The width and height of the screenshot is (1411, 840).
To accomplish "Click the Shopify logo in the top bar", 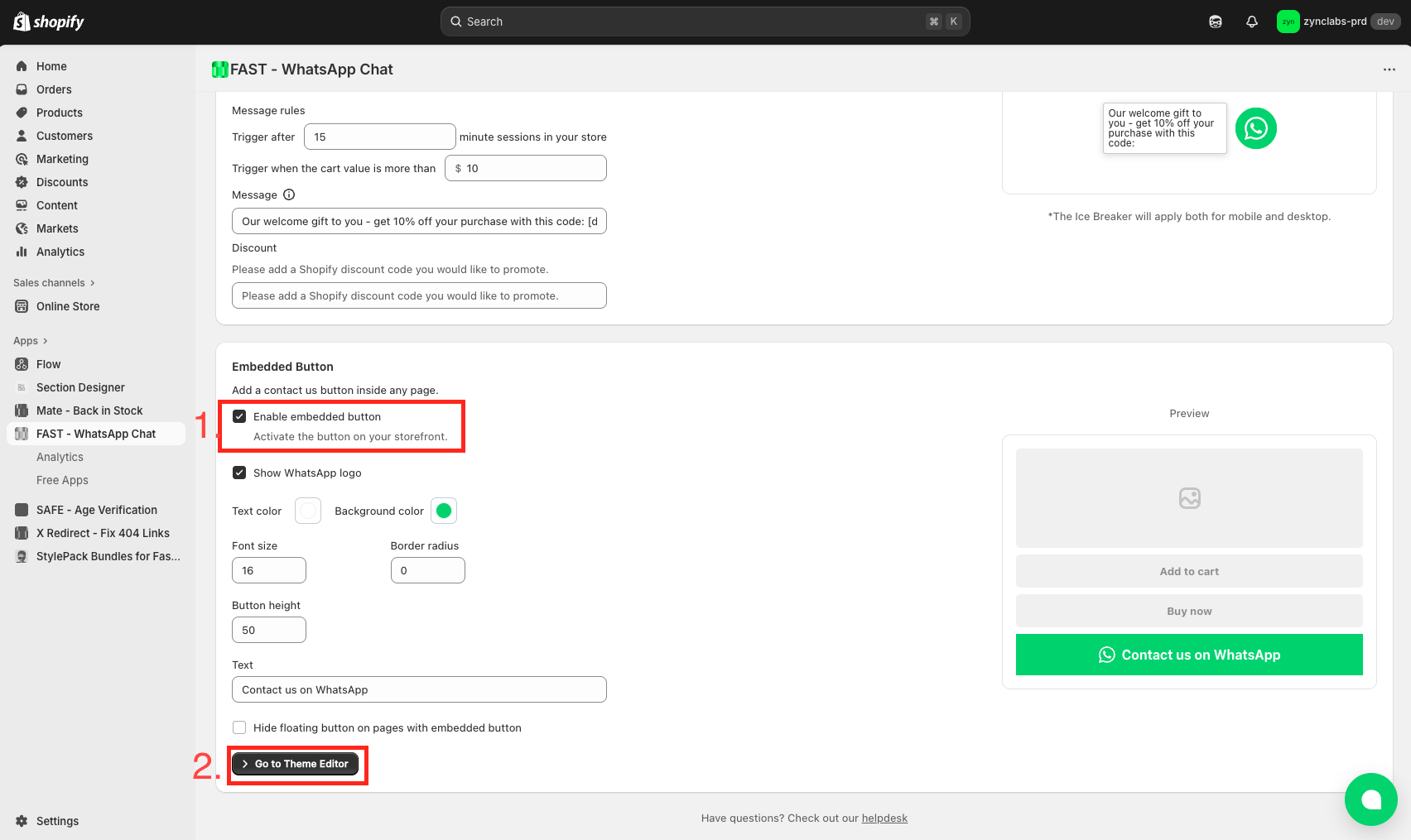I will [49, 22].
